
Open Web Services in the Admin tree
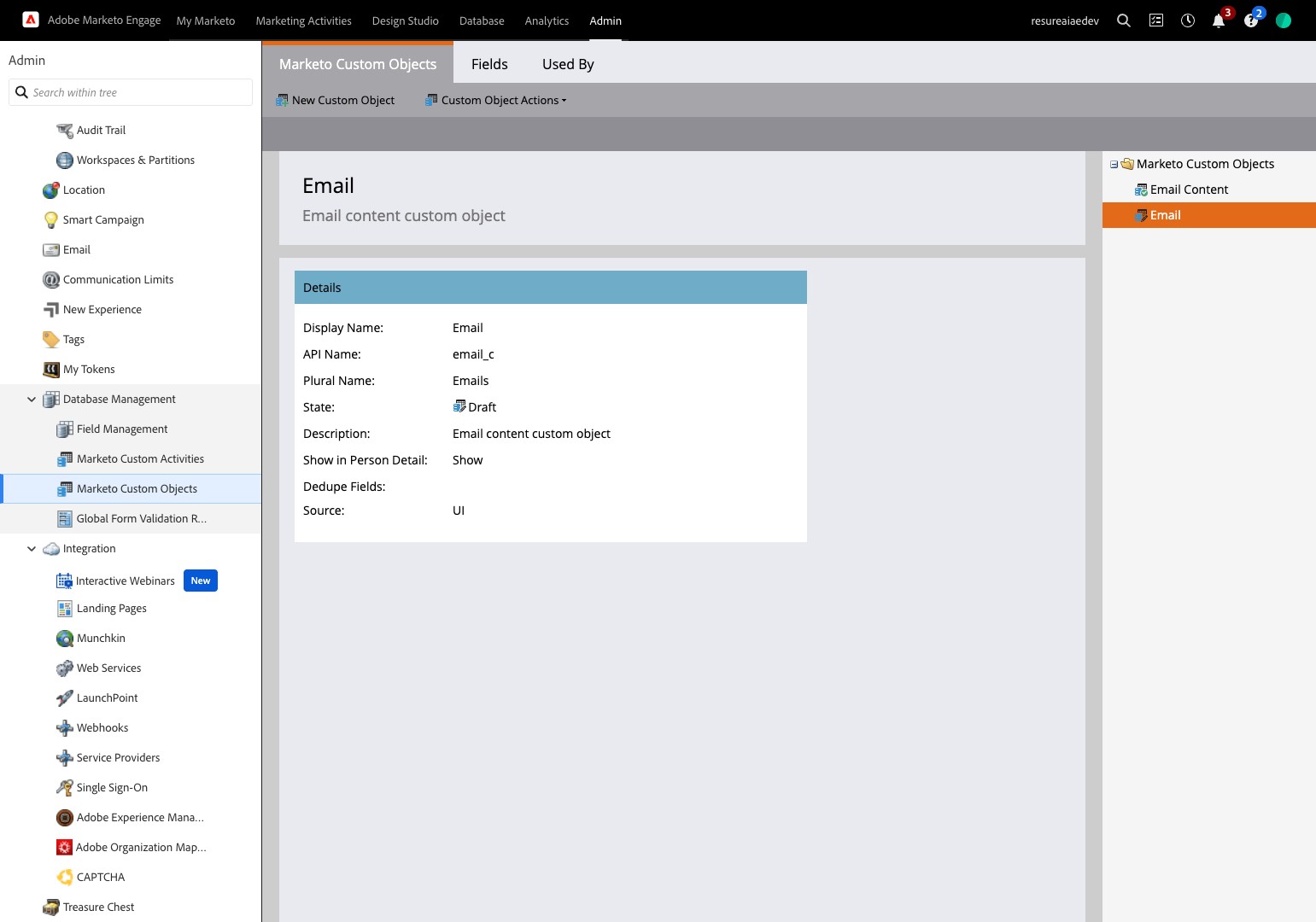pos(108,668)
